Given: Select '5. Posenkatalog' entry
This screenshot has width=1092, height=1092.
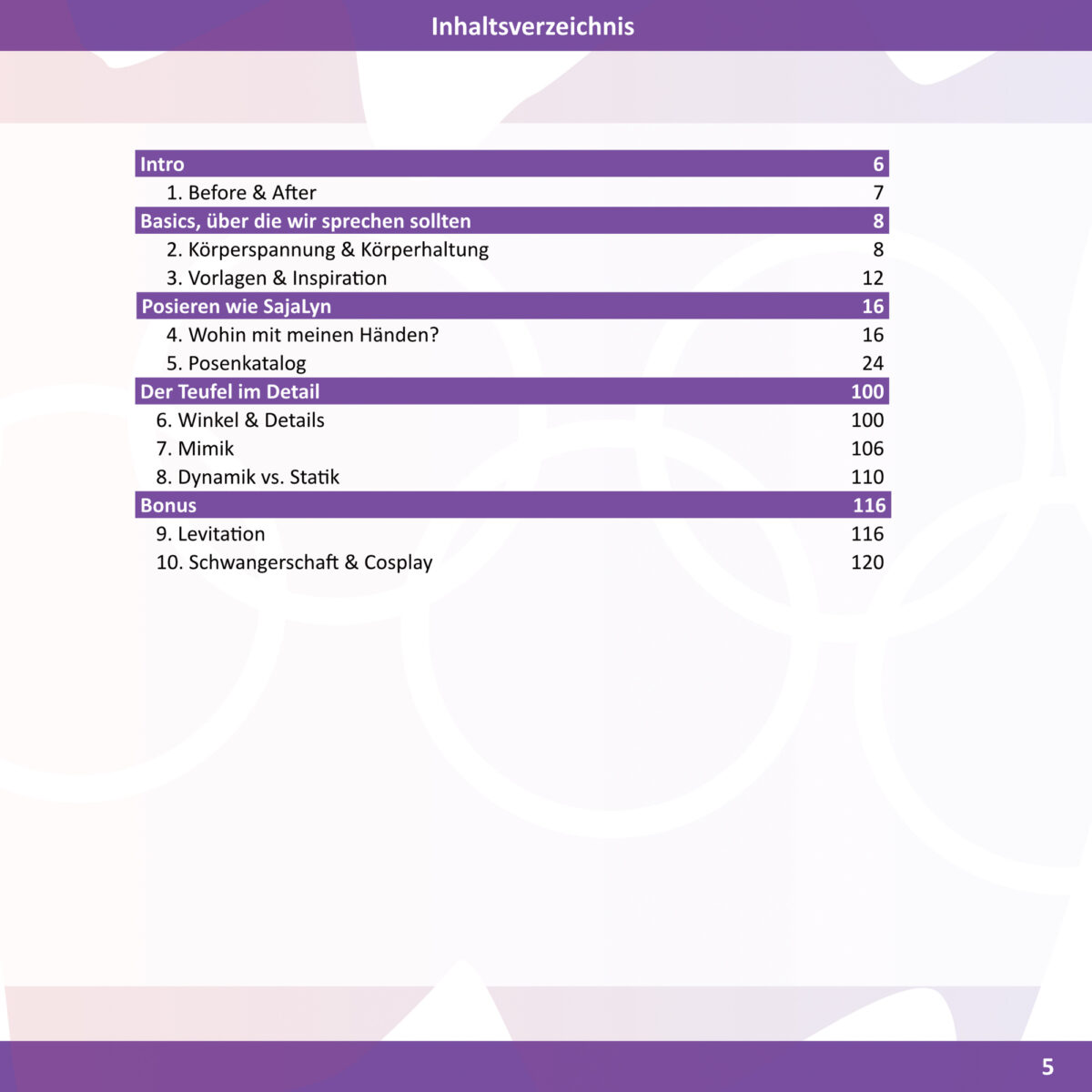Looking at the screenshot, I should click(236, 363).
